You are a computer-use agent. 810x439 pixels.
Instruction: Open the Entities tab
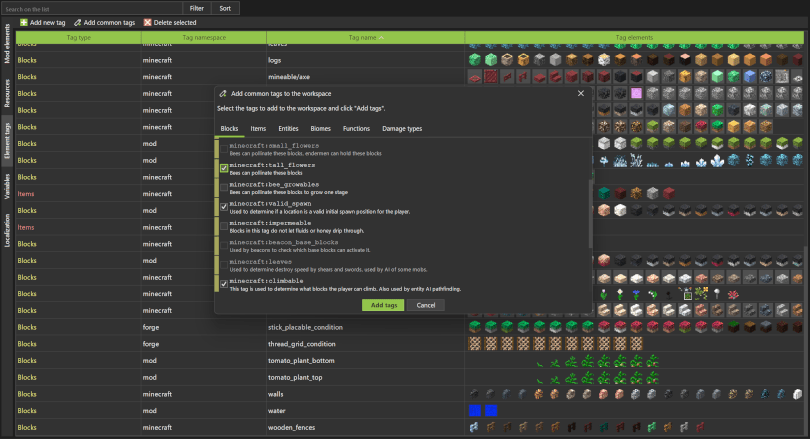(x=288, y=129)
